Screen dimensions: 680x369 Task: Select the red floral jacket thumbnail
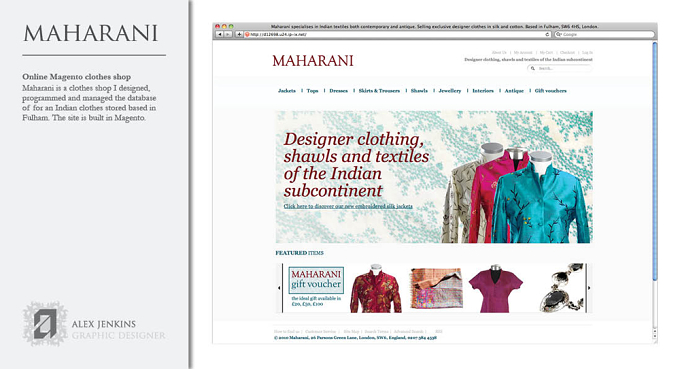(376, 288)
